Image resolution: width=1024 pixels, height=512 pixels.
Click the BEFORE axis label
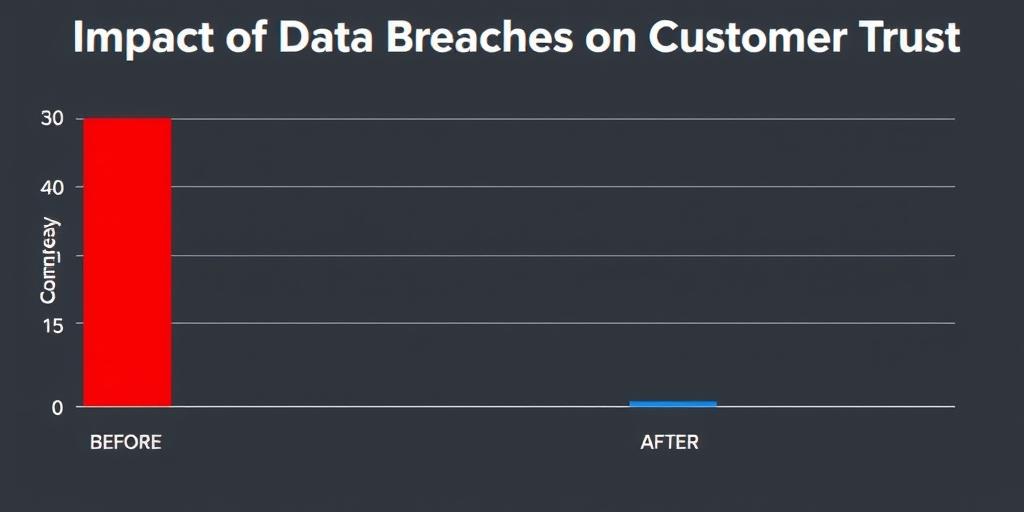[126, 442]
